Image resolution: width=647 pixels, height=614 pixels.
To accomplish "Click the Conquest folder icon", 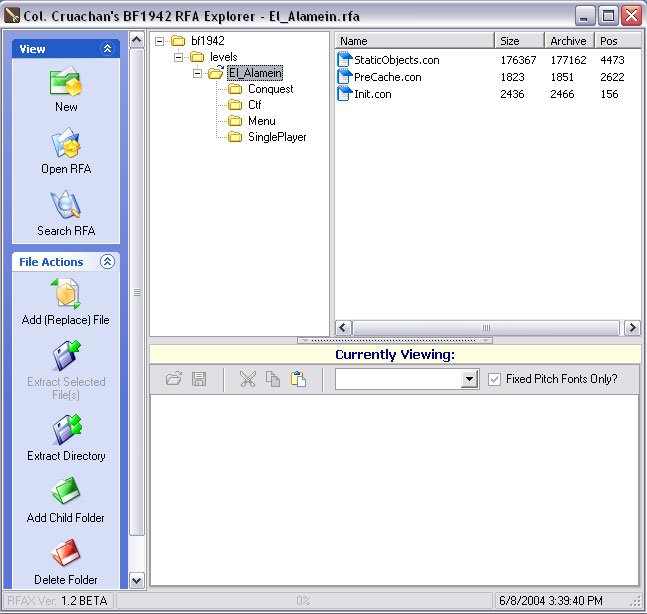I will tap(235, 89).
